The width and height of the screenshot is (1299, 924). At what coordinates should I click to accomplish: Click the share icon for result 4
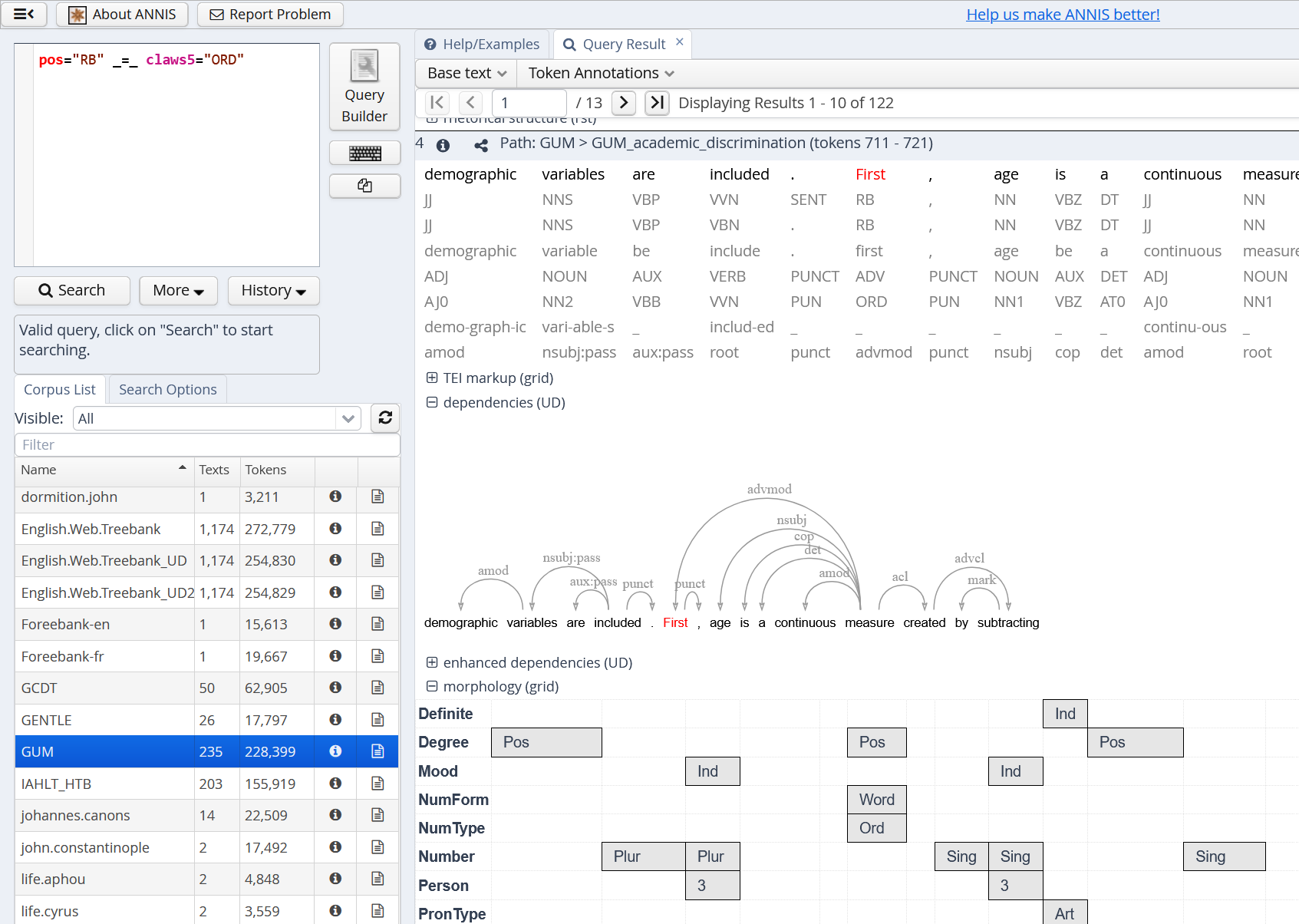(481, 145)
